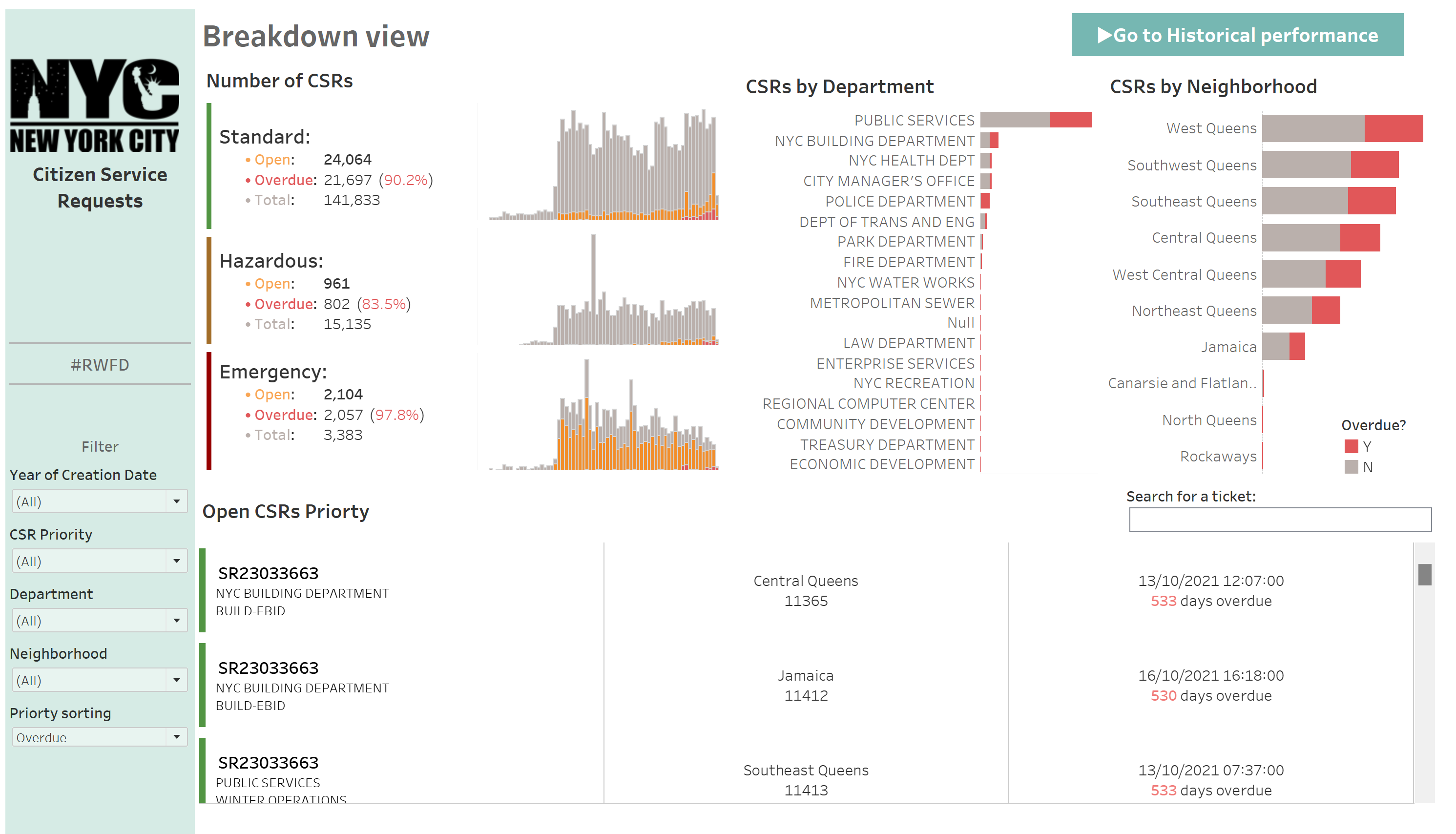
Task: Click Go to Historical performance button
Action: pyautogui.click(x=1237, y=35)
